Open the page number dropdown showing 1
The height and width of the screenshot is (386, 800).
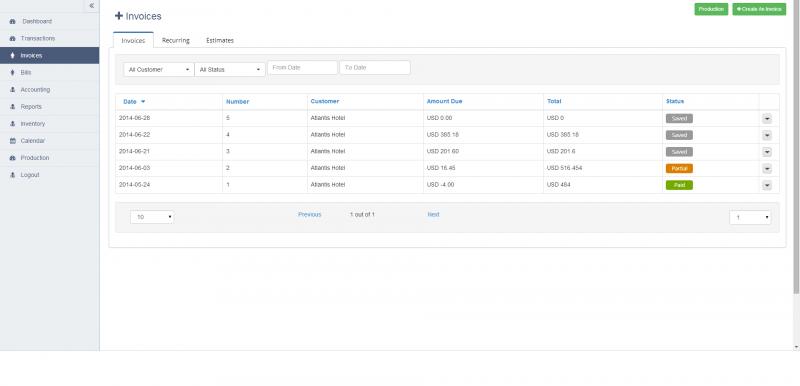click(x=750, y=218)
